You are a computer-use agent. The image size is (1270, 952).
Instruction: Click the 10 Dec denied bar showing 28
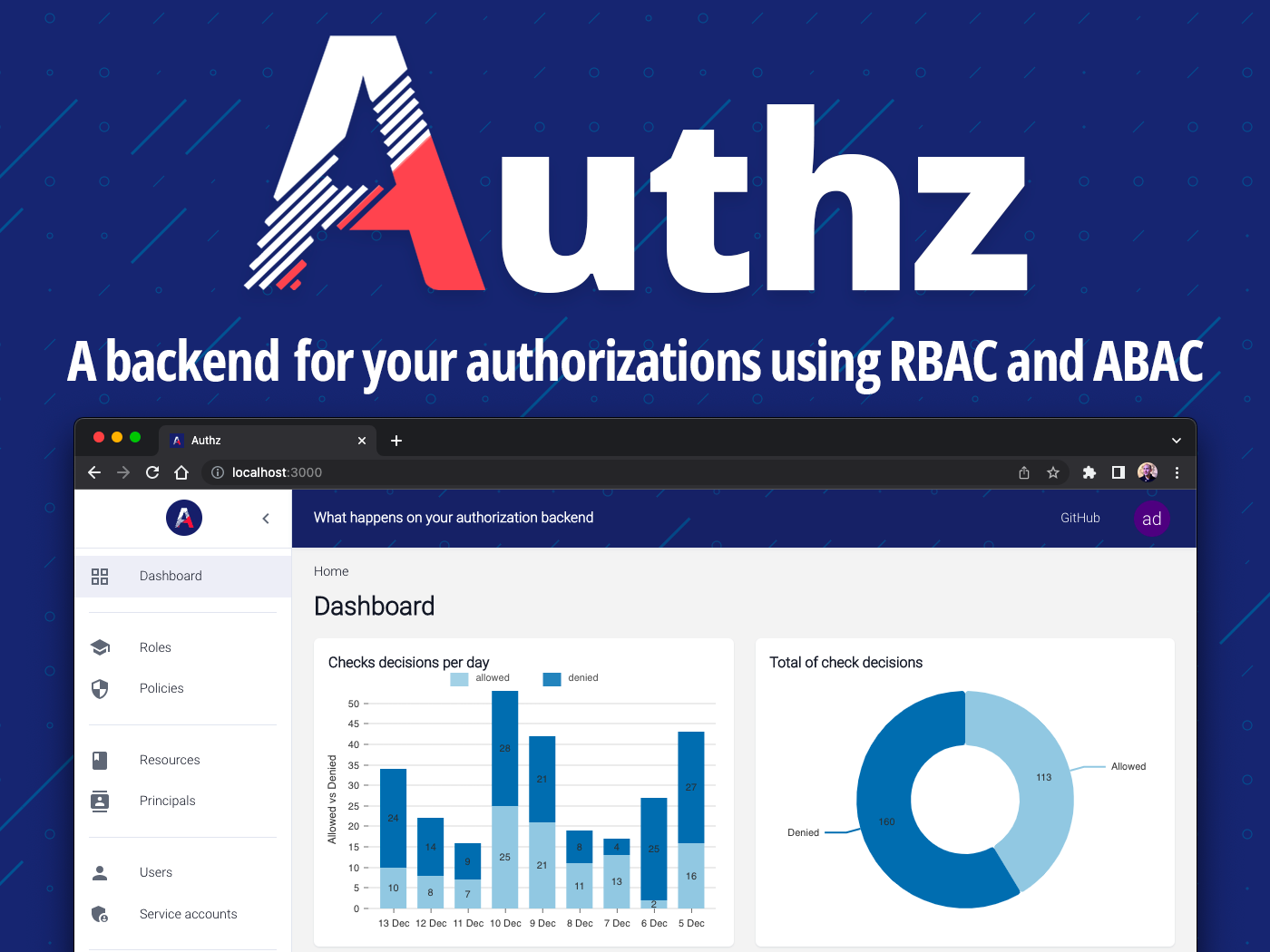505,748
